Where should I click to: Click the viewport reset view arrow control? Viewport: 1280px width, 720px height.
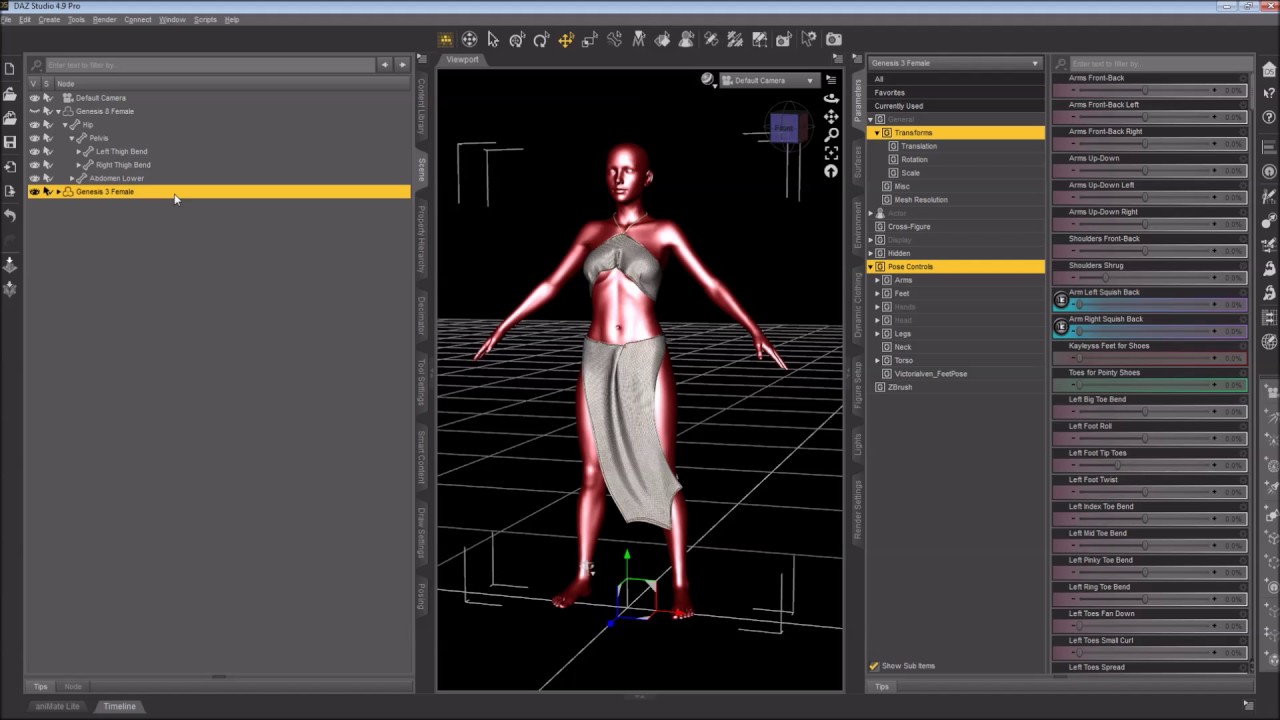(x=831, y=171)
